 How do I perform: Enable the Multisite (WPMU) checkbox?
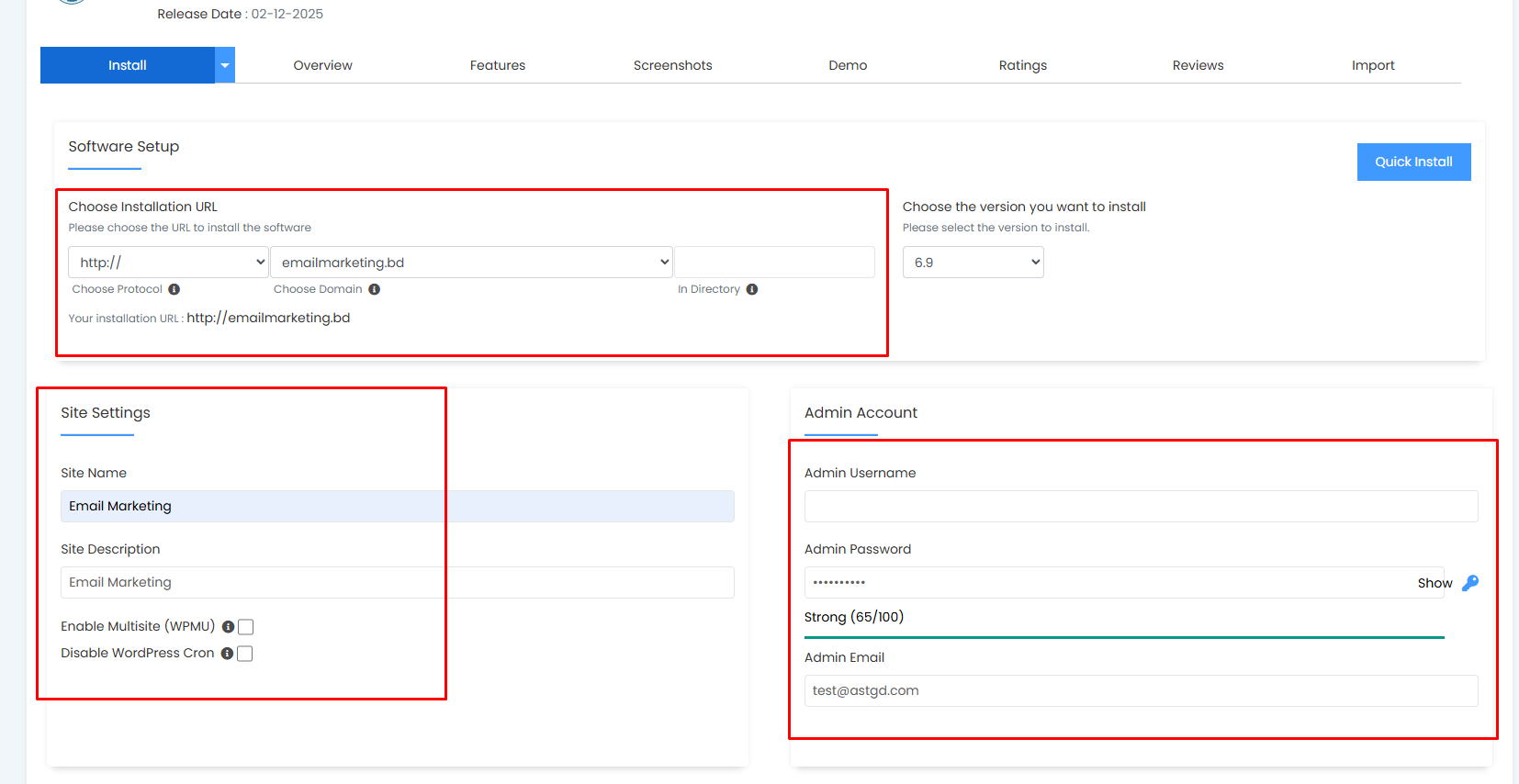pos(246,627)
